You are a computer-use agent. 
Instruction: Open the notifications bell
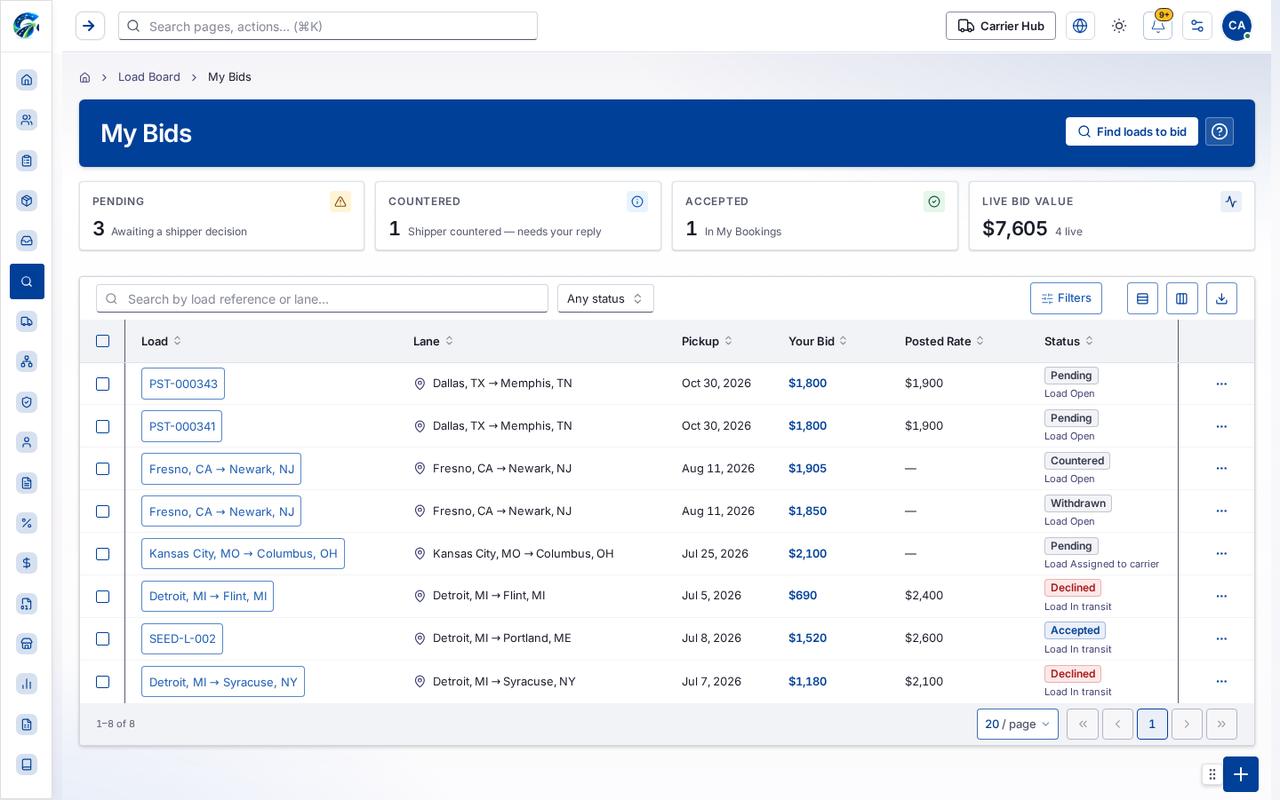(1158, 26)
